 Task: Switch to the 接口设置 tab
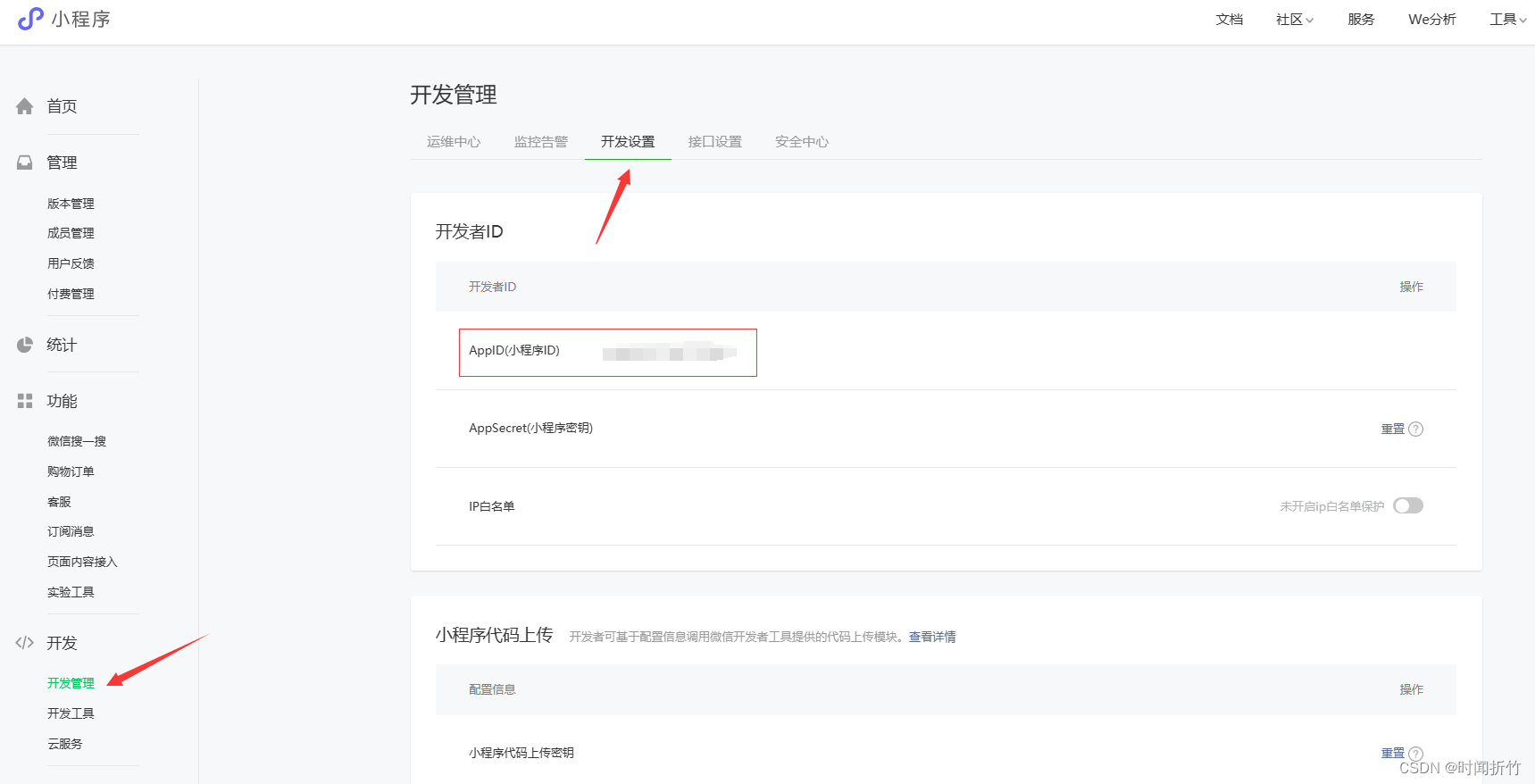point(715,142)
